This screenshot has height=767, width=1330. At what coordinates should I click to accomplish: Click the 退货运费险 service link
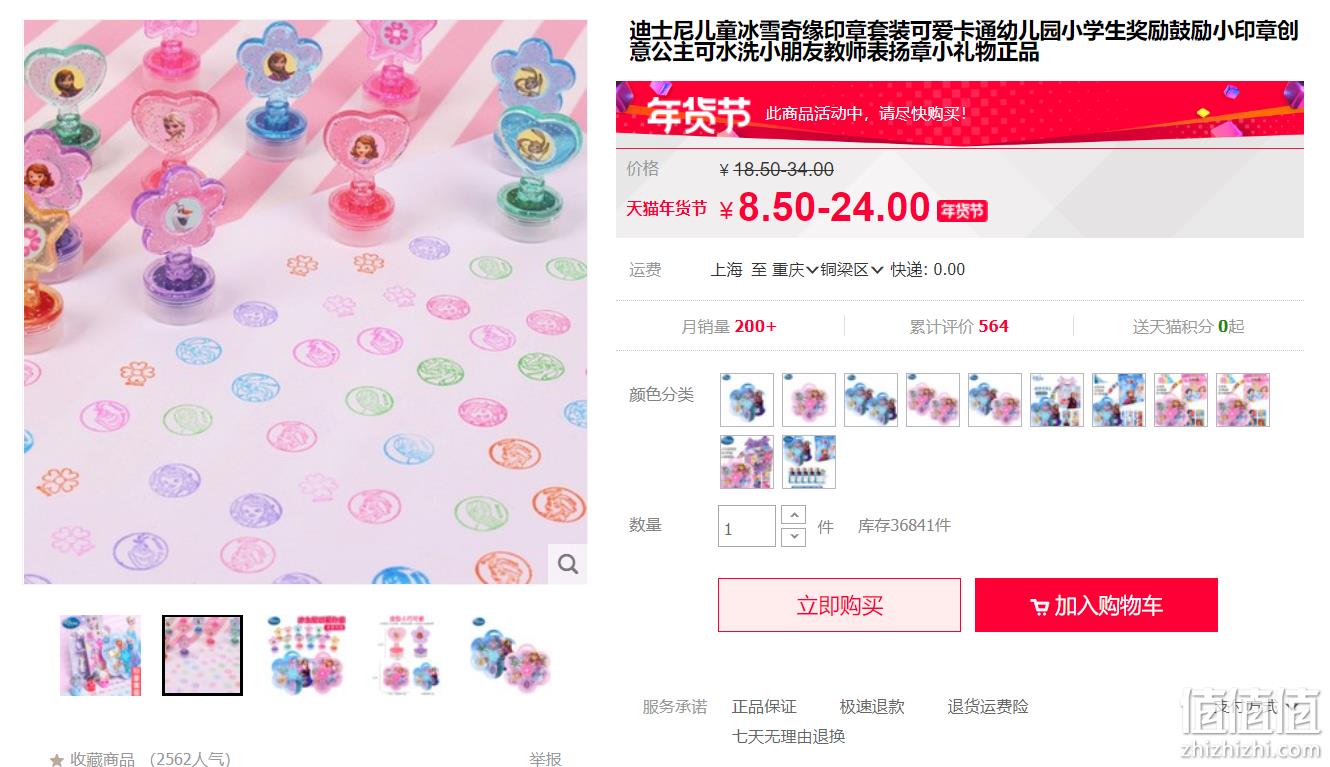988,706
